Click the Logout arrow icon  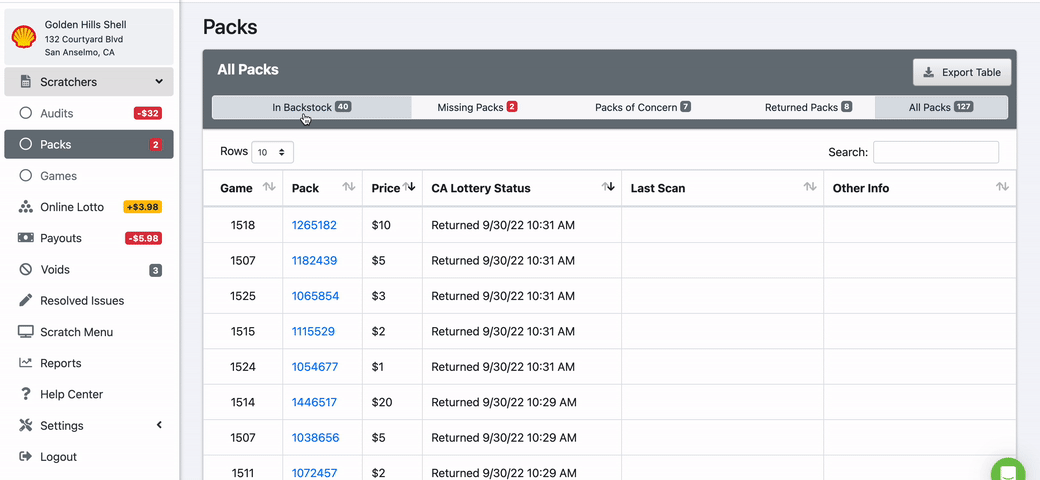pos(26,457)
